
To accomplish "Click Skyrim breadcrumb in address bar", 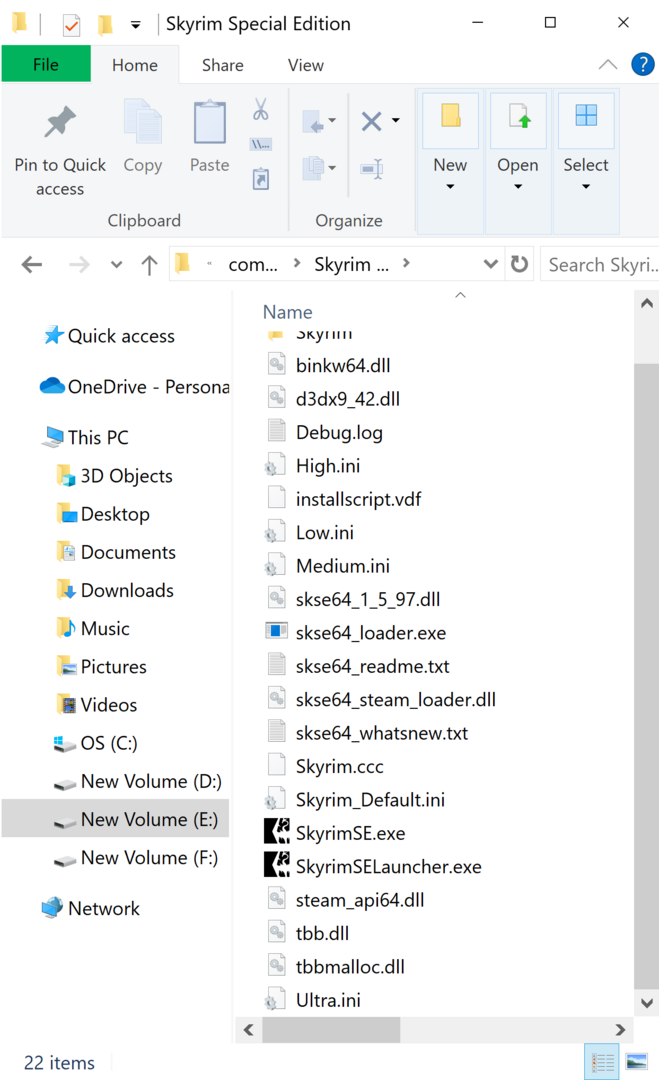I will point(351,264).
